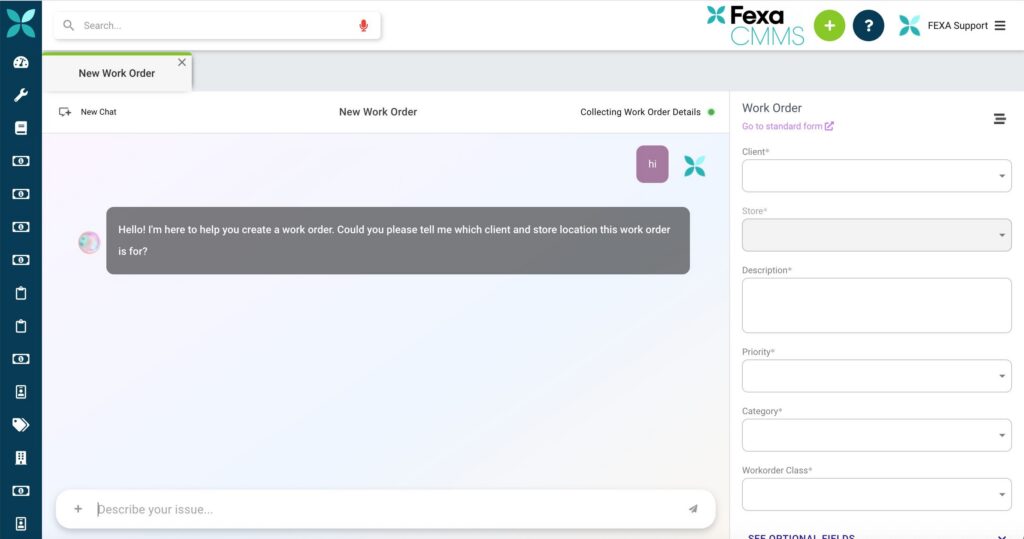Click the send arrow icon in chat
This screenshot has height=539, width=1024.
coord(692,509)
